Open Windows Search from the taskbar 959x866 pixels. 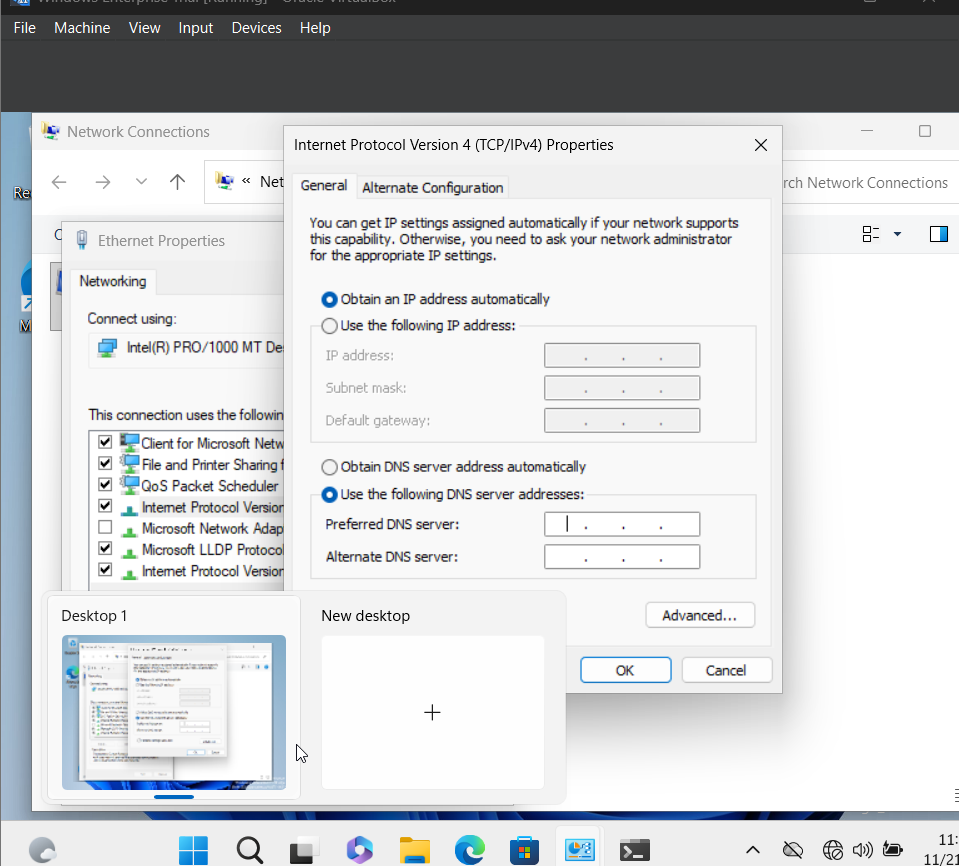tap(249, 849)
